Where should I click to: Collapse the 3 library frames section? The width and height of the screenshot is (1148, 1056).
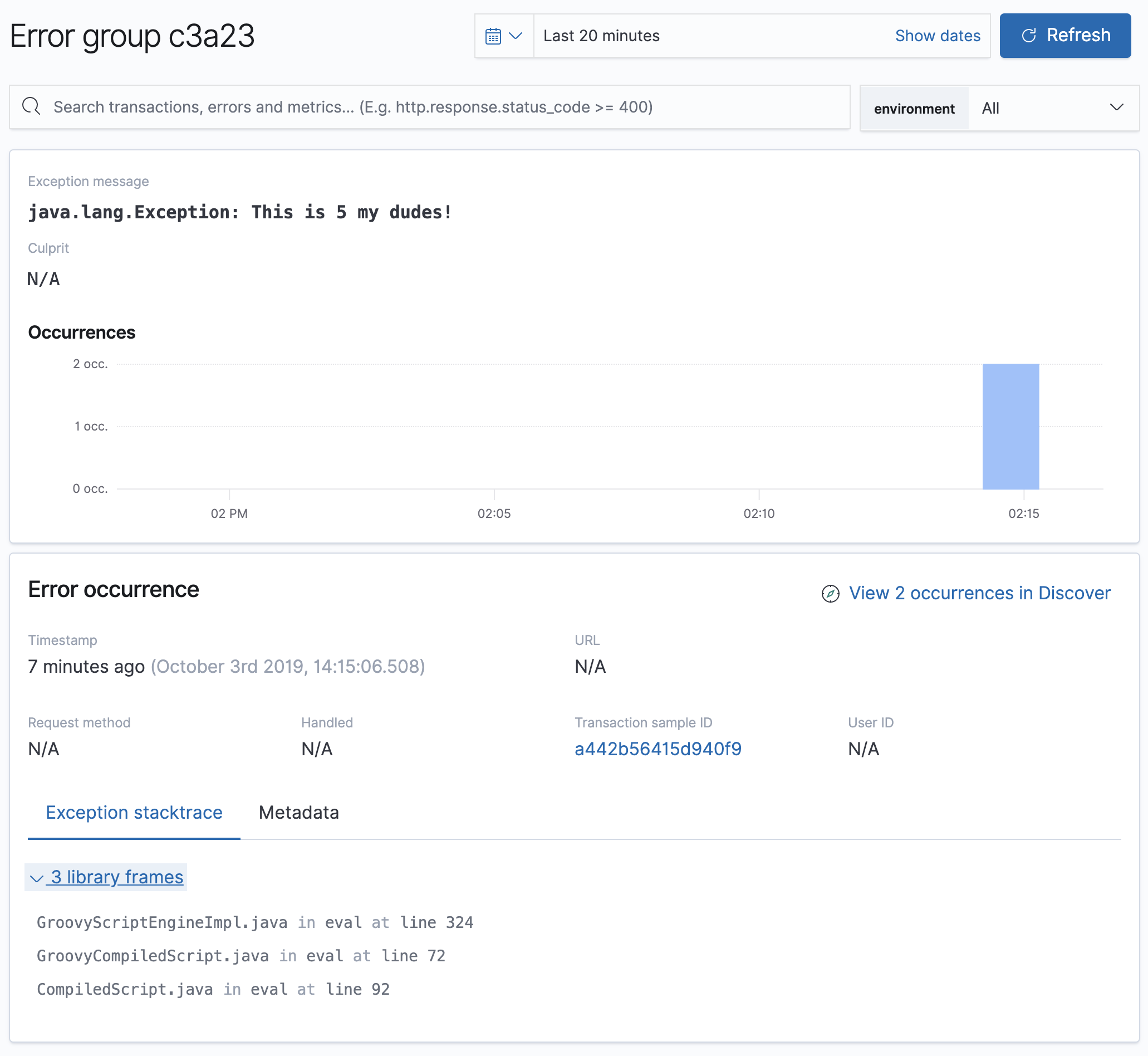point(106,877)
